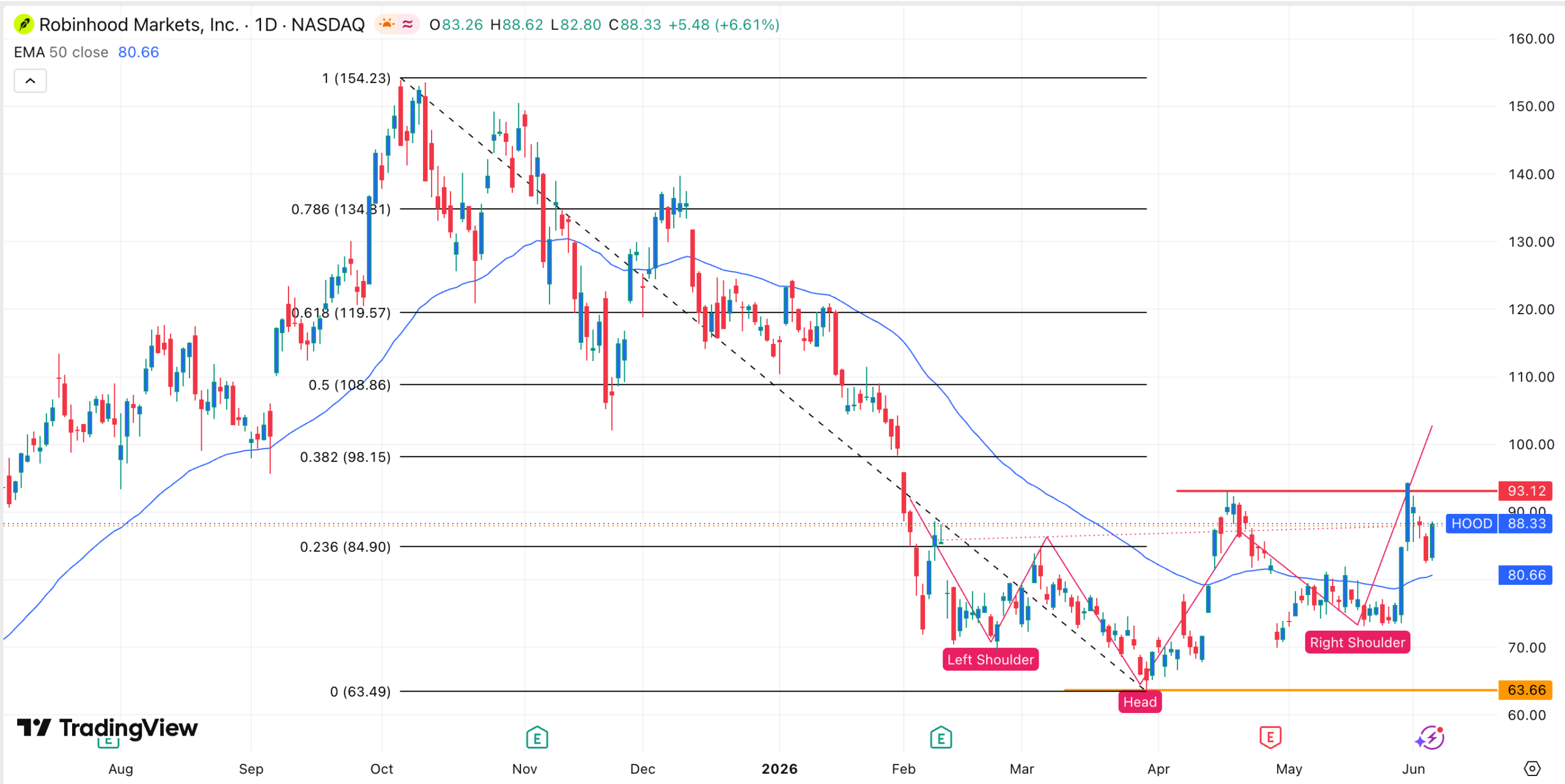Select Fibonacci level 0.5 (108.86) label
Screen dimensions: 1565x784
pos(349,385)
